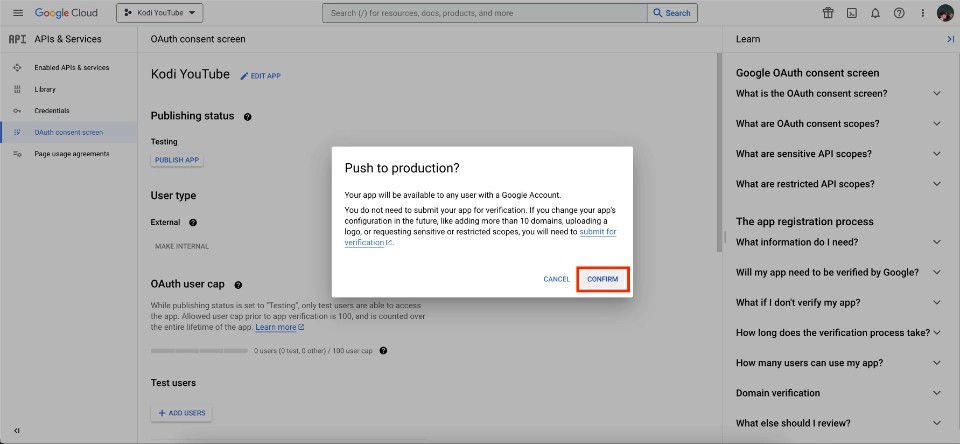Image resolution: width=960 pixels, height=444 pixels.
Task: Activate Cloud Shell terminal icon
Action: (x=852, y=13)
